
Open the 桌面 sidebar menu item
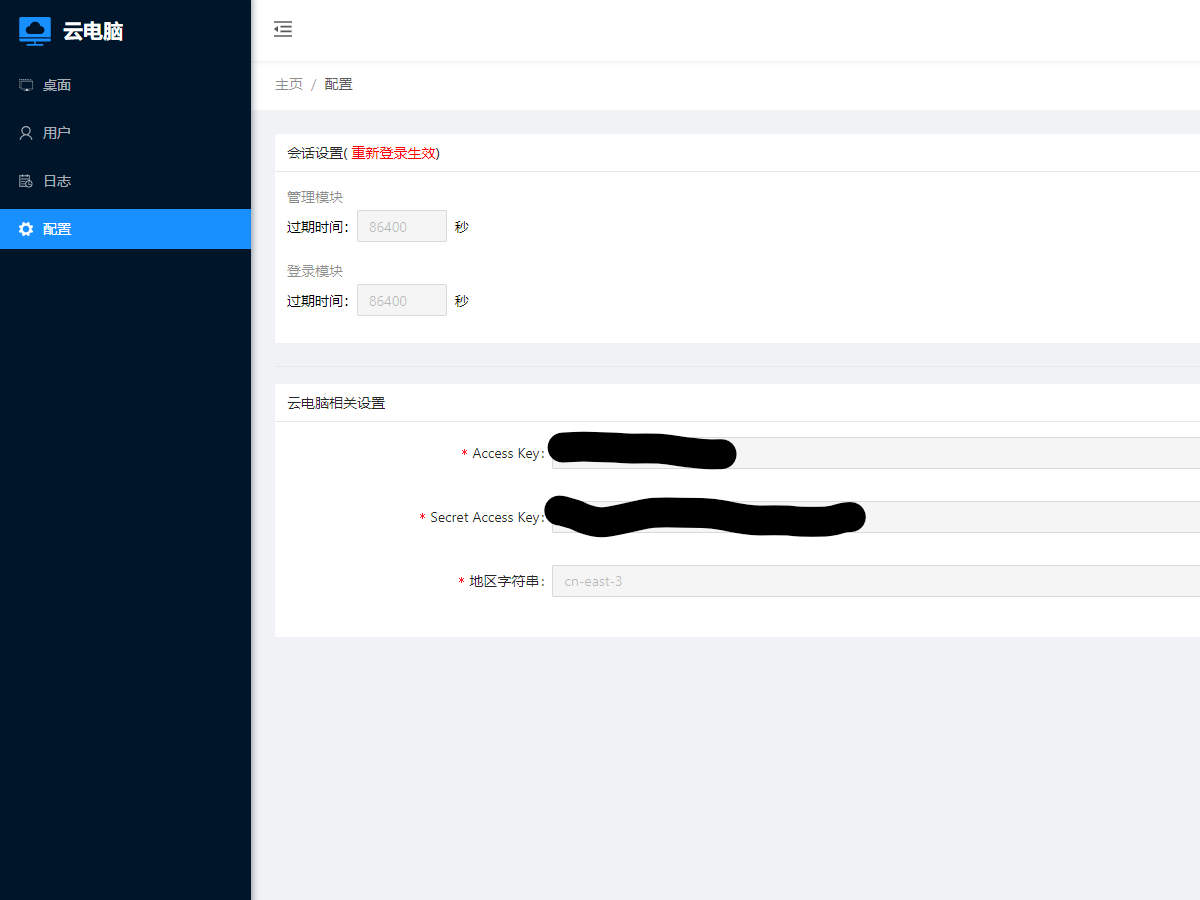[x=57, y=85]
